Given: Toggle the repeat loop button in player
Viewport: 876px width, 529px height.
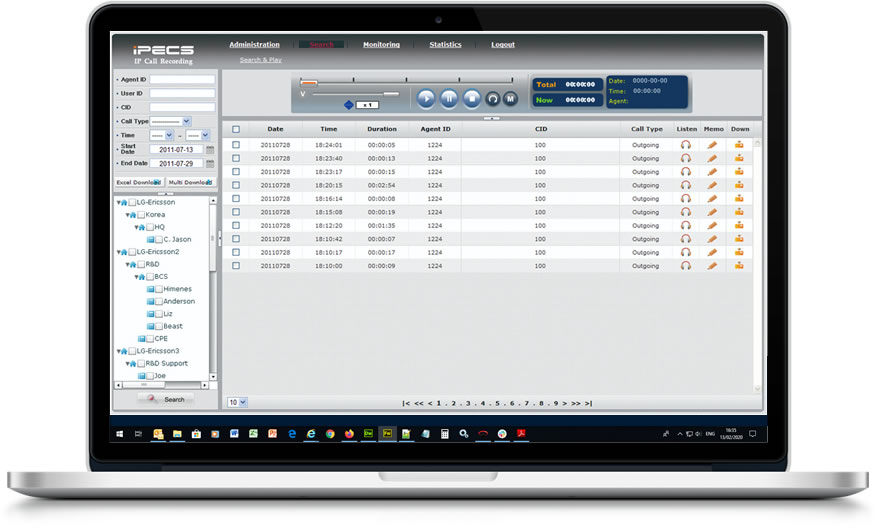Looking at the screenshot, I should click(x=492, y=99).
